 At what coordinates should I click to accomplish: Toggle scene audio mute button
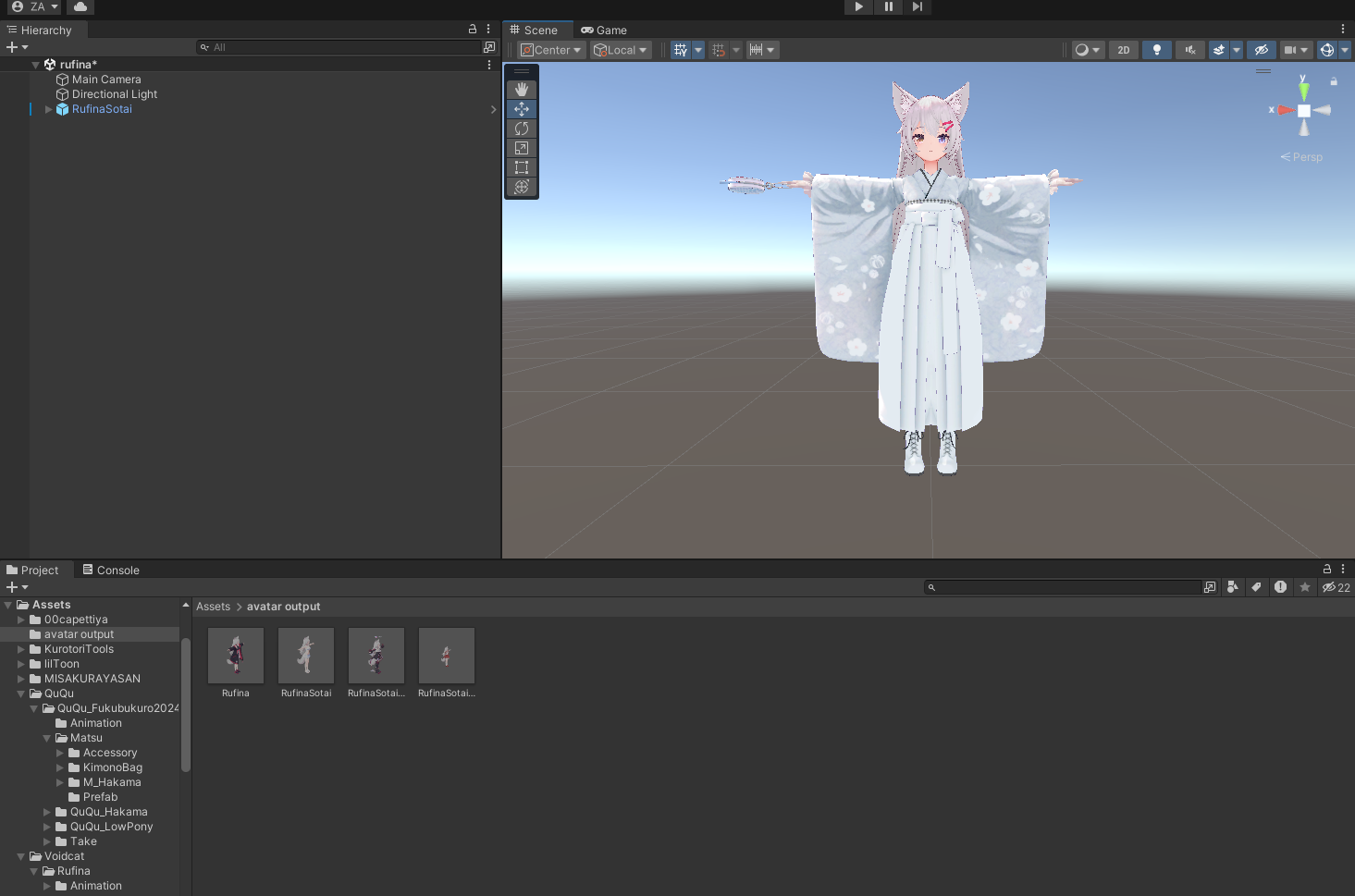1189,50
